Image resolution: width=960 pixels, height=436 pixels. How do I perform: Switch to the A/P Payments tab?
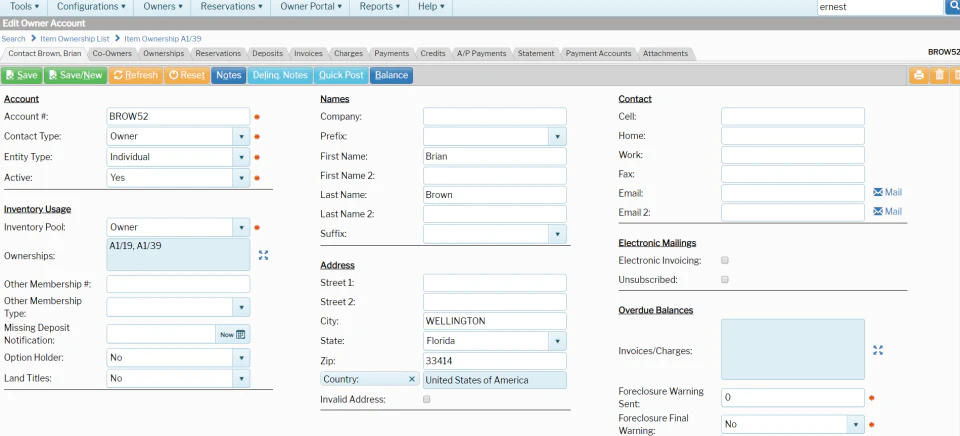[x=482, y=53]
